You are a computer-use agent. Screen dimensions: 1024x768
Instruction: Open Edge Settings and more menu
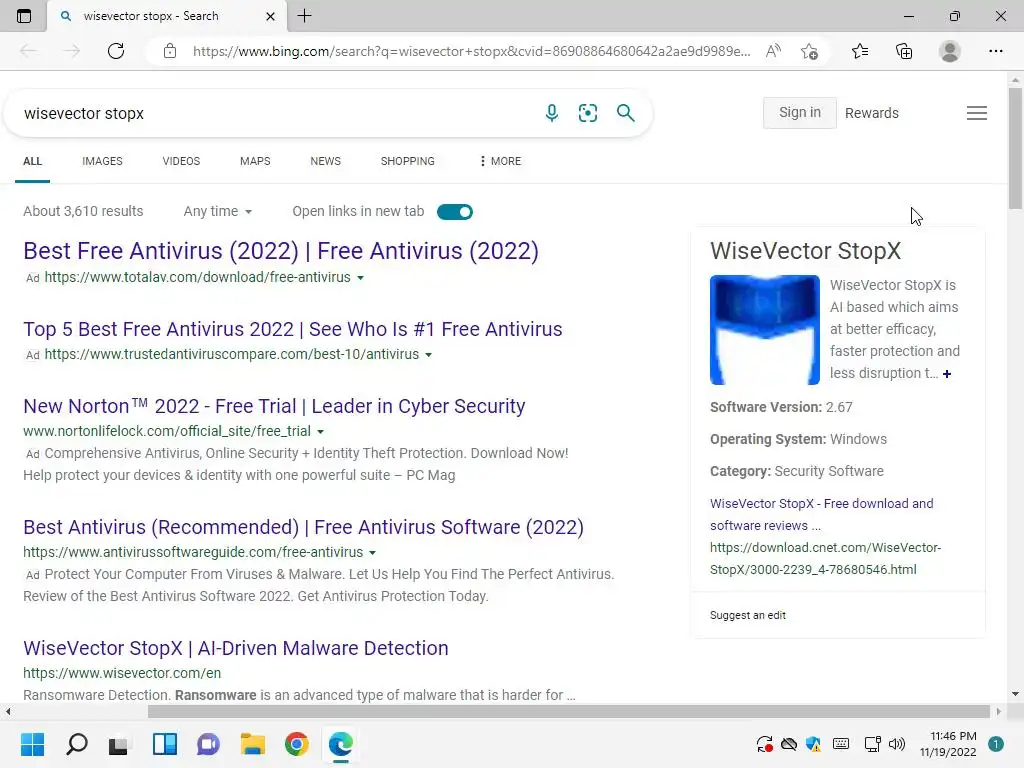995,51
